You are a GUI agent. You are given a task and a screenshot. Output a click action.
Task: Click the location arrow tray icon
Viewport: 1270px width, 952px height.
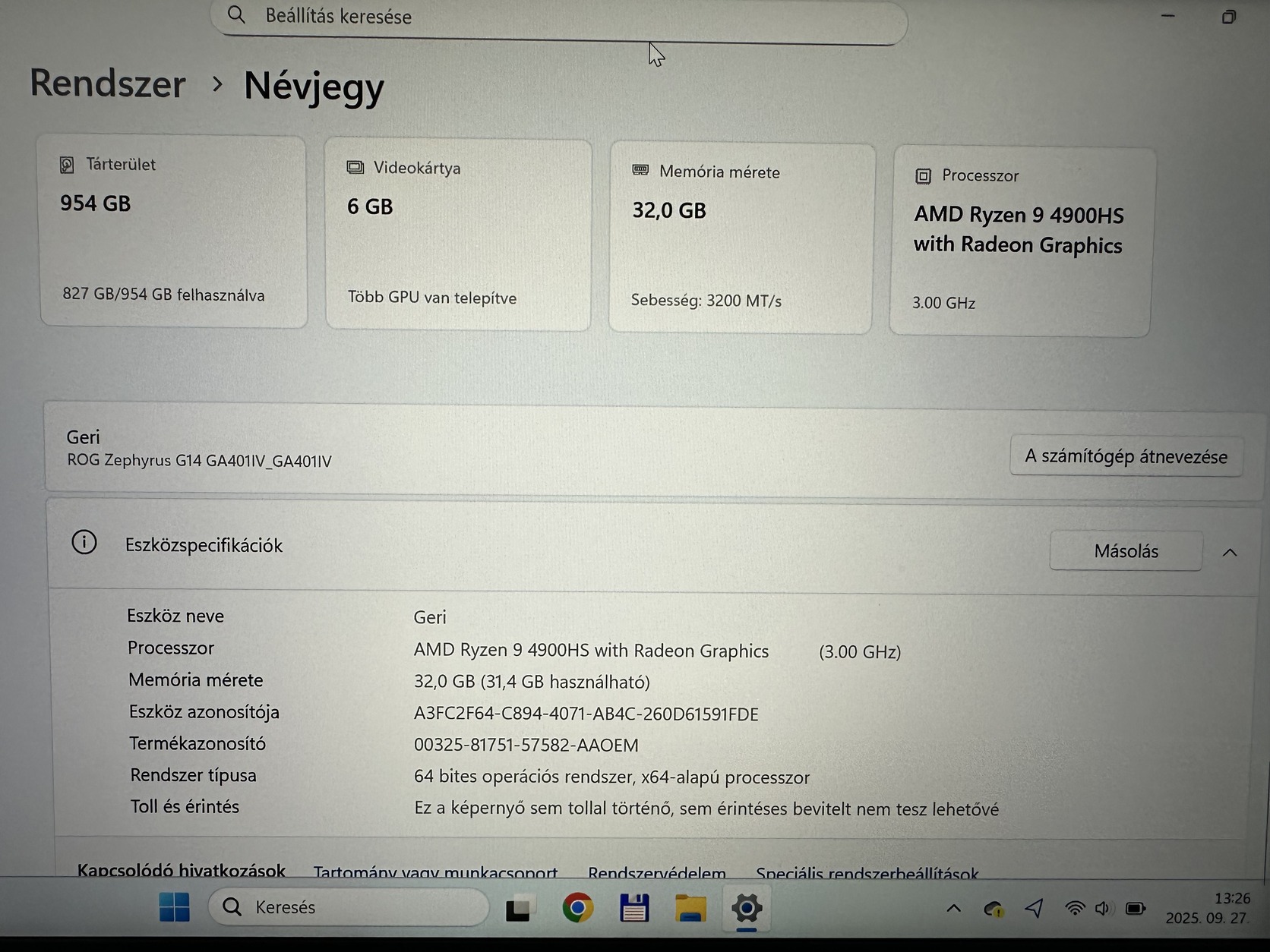pyautogui.click(x=1034, y=908)
